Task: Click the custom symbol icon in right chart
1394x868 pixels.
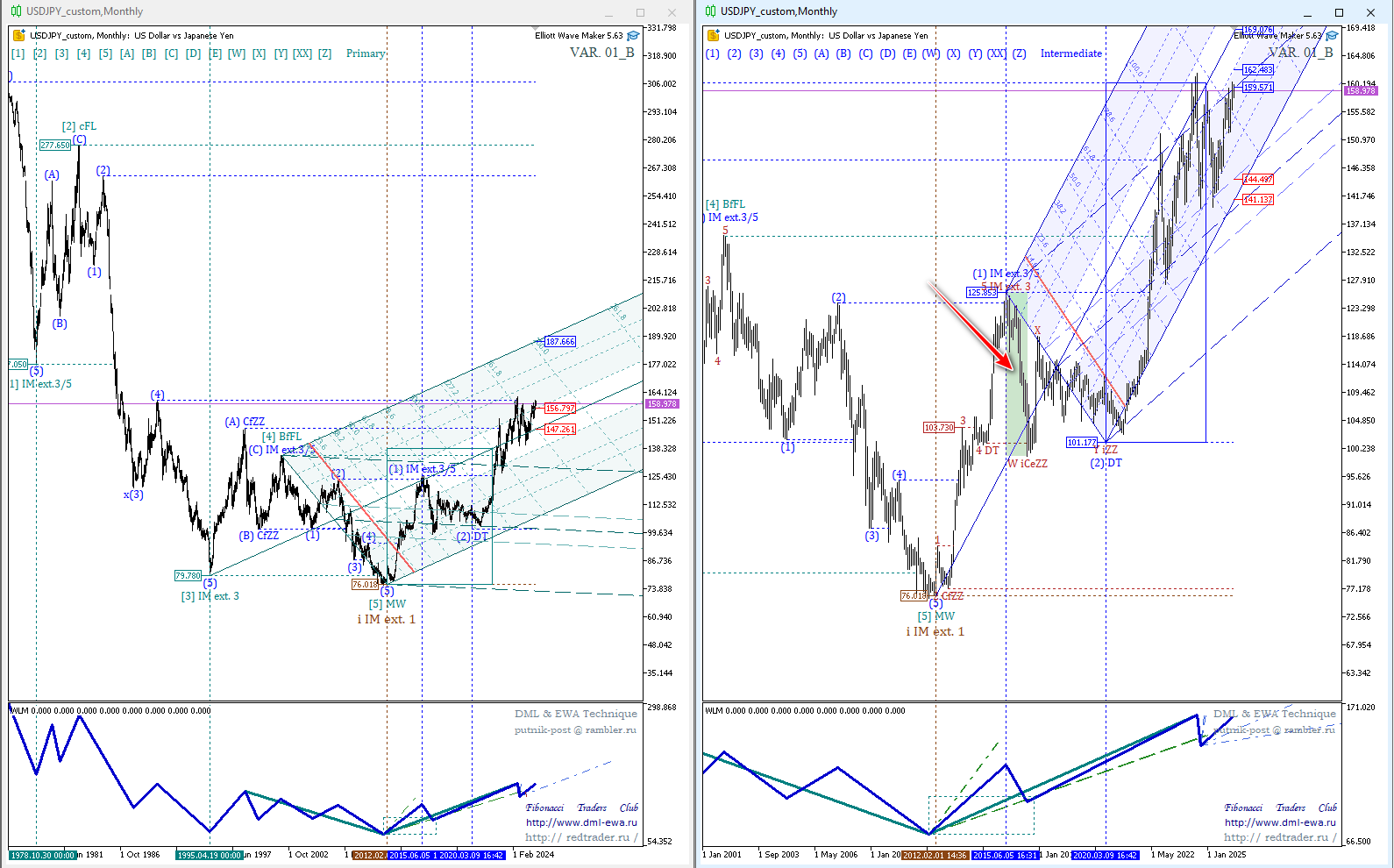Action: point(714,36)
